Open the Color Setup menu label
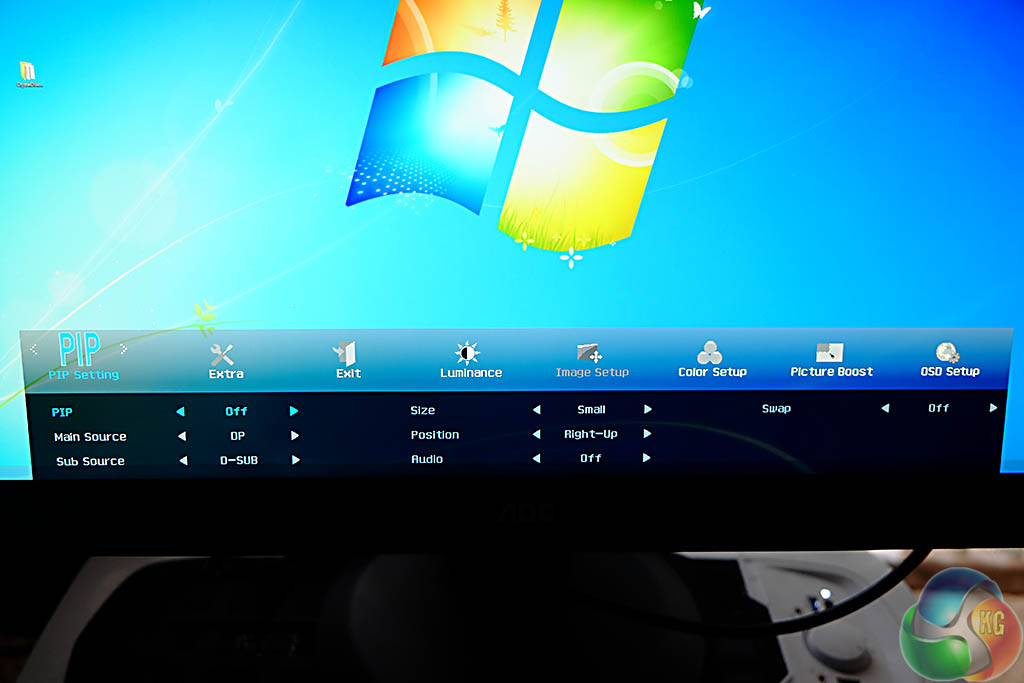Image resolution: width=1024 pixels, height=683 pixels. pyautogui.click(x=712, y=372)
